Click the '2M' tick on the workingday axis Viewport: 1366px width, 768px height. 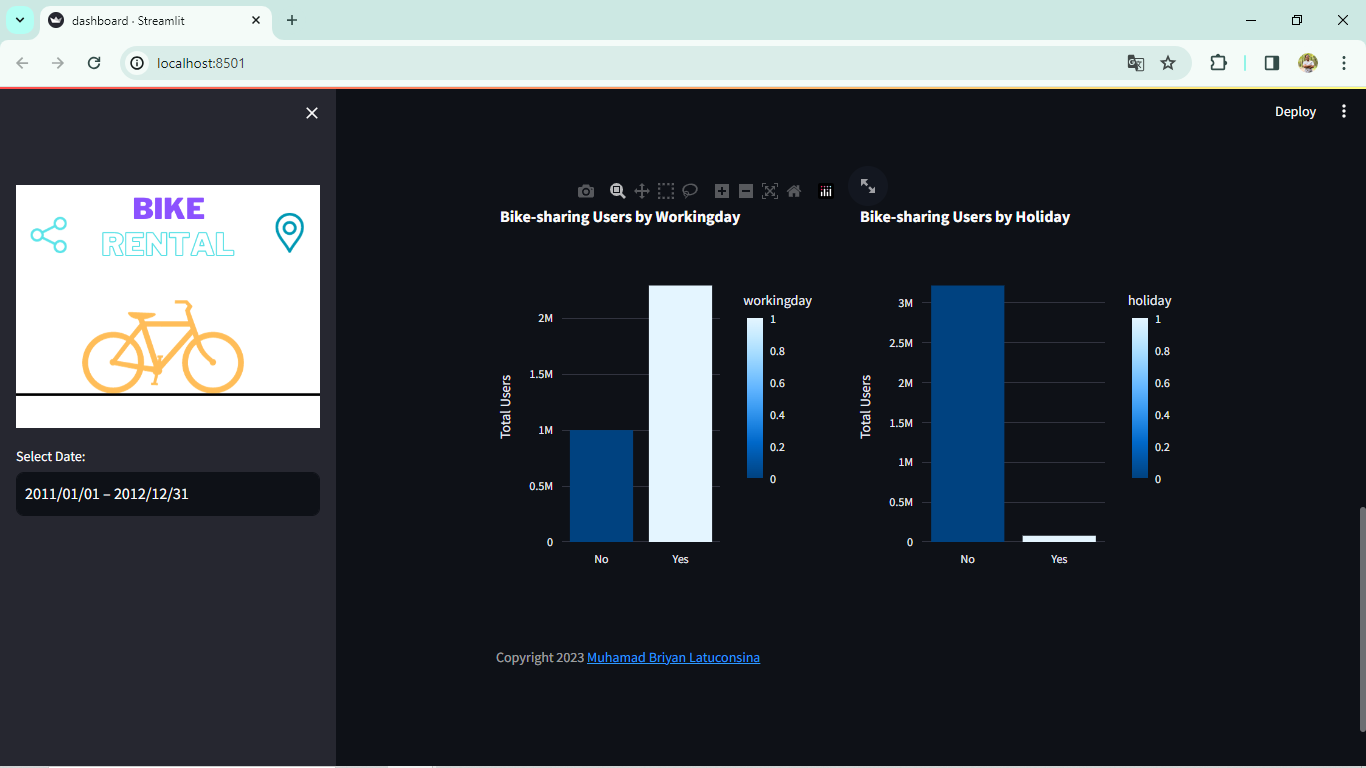coord(545,318)
